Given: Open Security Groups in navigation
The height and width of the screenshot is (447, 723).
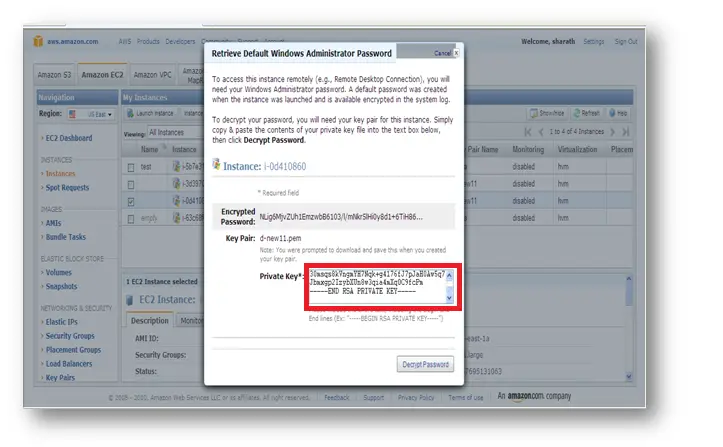Looking at the screenshot, I should (70, 335).
